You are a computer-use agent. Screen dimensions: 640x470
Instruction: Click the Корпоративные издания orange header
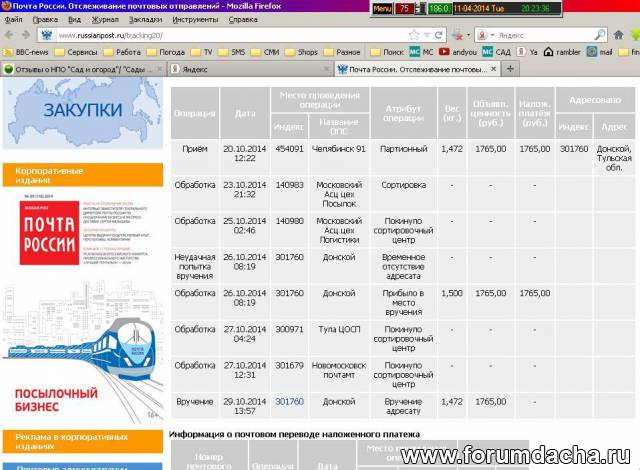(82, 176)
